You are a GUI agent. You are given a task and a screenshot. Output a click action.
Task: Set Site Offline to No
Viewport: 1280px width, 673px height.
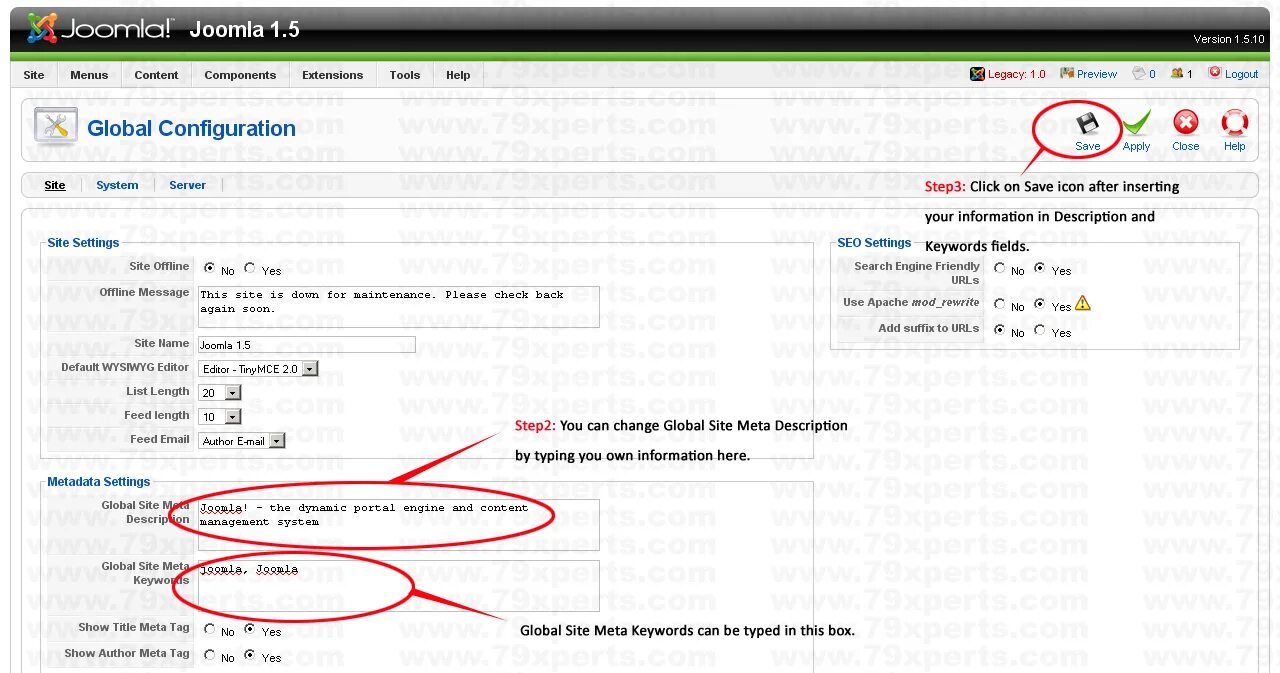[x=210, y=269]
